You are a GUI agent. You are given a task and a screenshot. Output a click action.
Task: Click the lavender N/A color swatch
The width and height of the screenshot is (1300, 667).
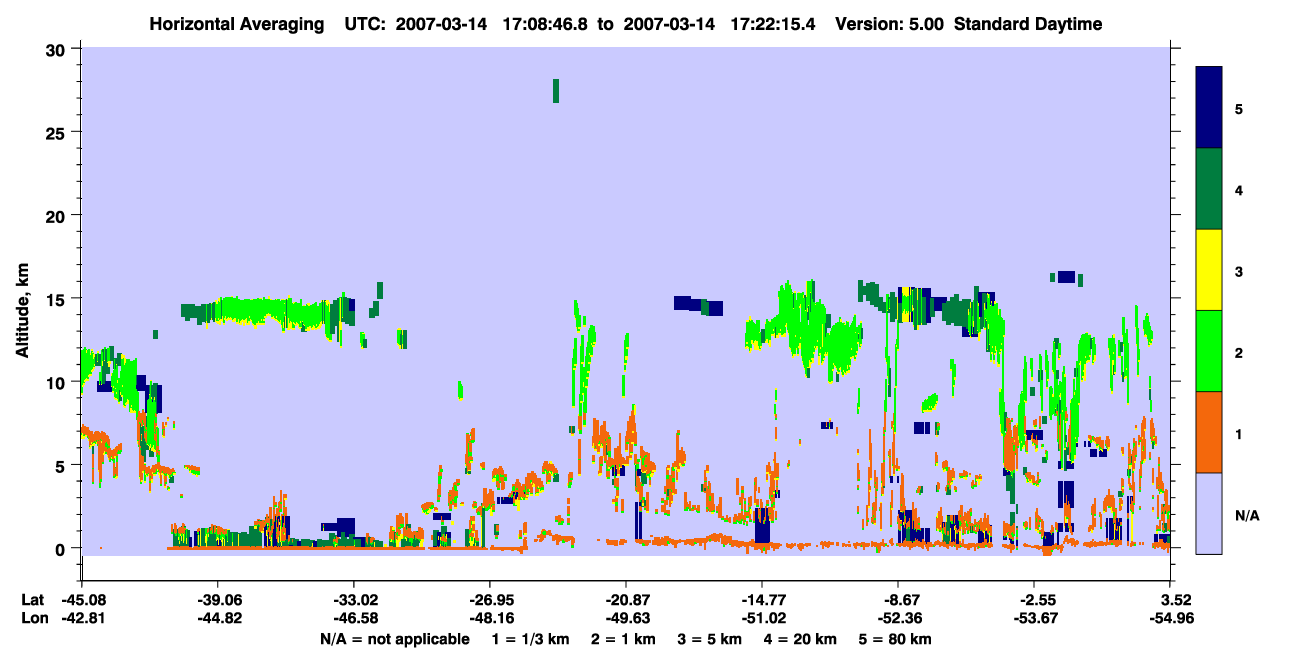point(1209,513)
